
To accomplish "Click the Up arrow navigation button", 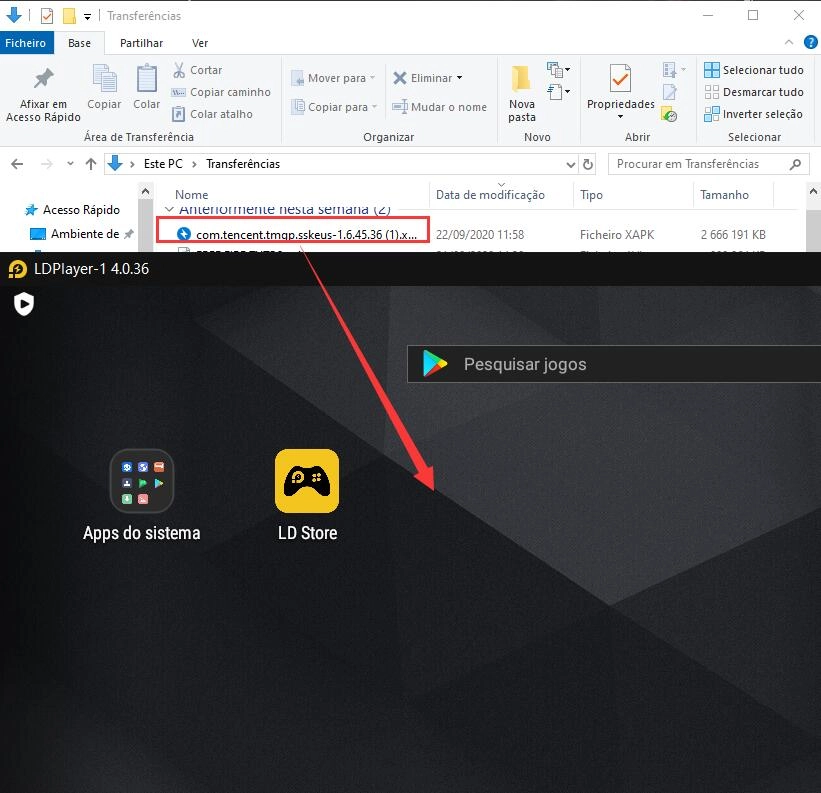I will 91,164.
